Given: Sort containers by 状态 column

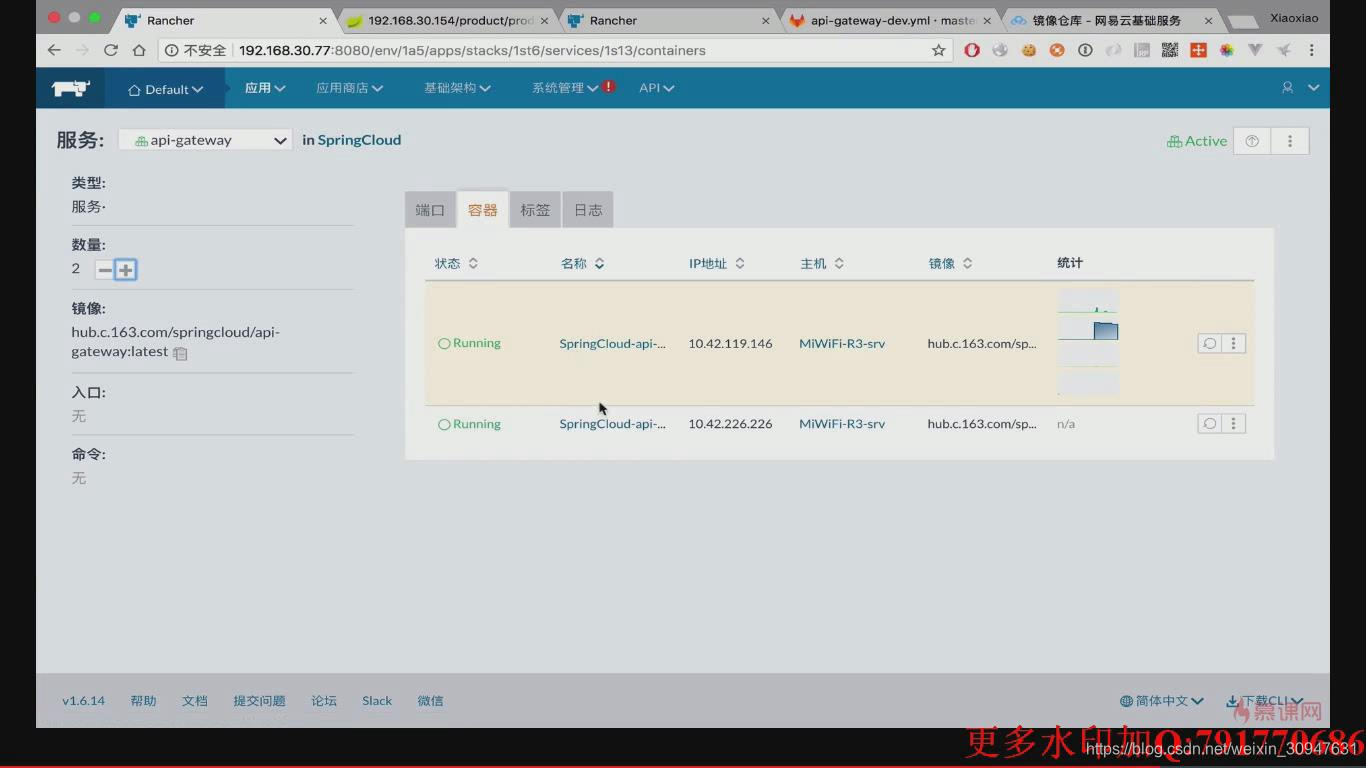Looking at the screenshot, I should pyautogui.click(x=456, y=263).
